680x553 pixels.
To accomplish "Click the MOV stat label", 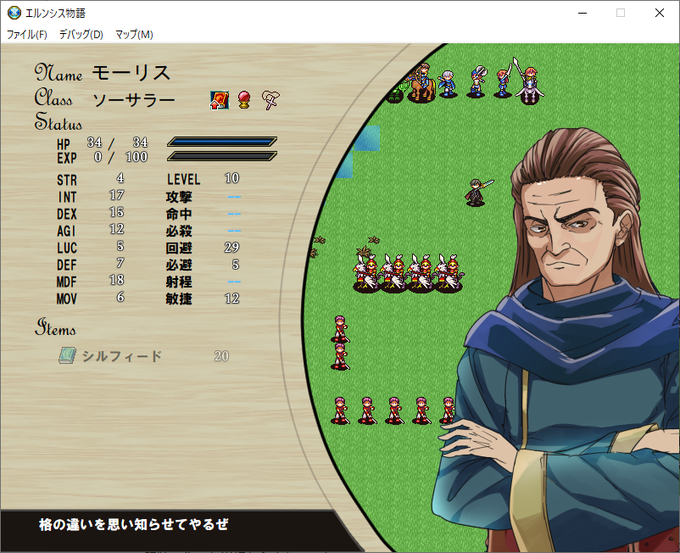I will tap(67, 299).
